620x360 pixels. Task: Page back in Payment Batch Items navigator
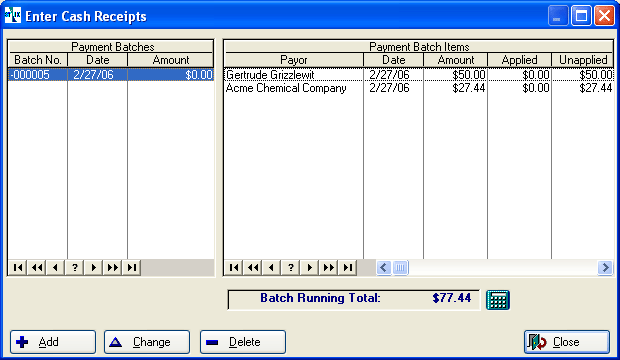click(253, 268)
